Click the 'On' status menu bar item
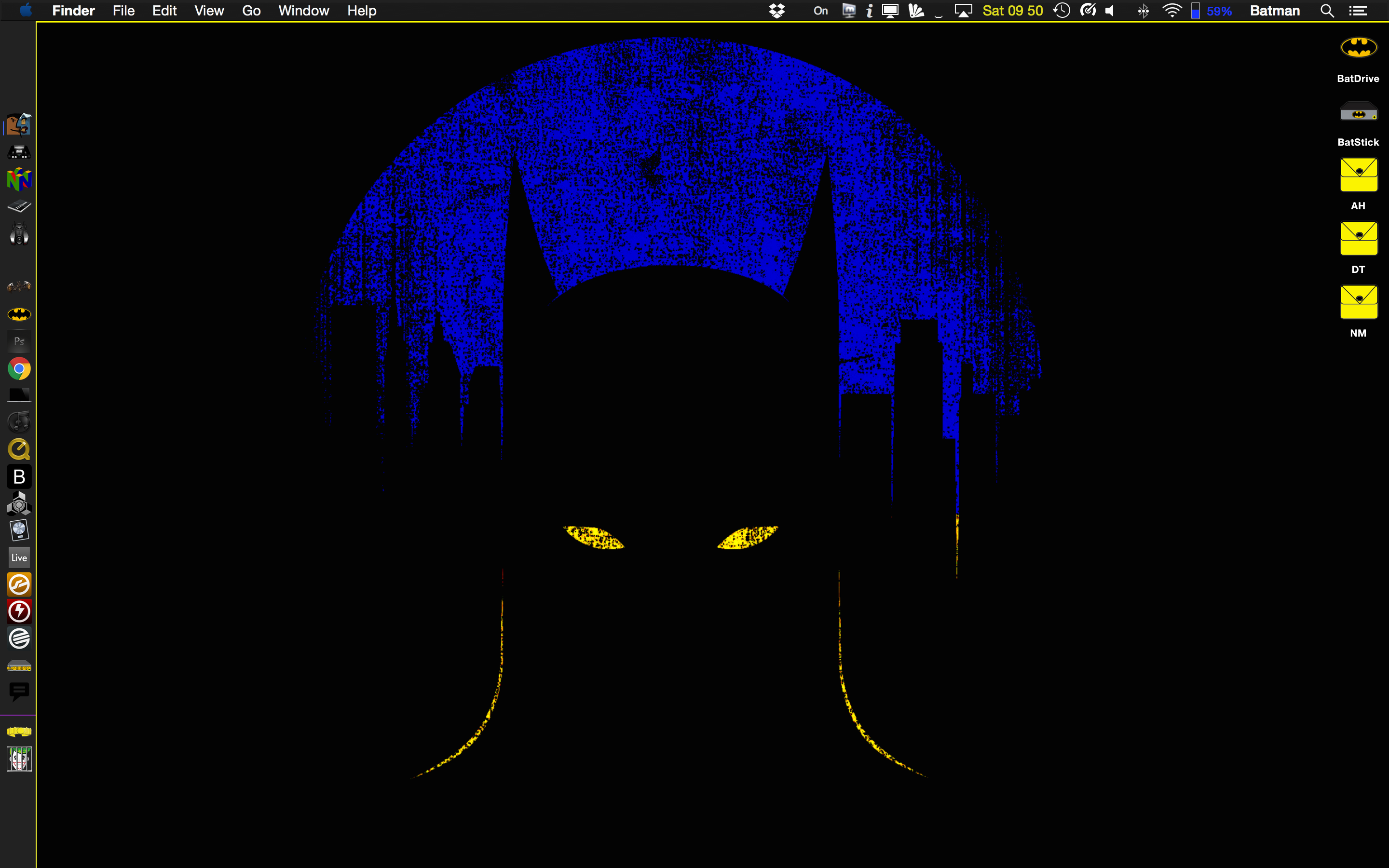The height and width of the screenshot is (868, 1389). tap(820, 11)
